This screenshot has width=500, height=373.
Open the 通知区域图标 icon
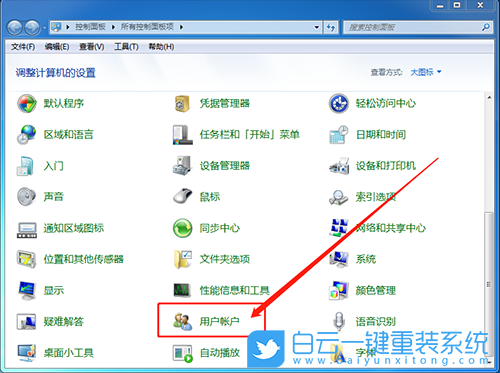tap(27, 230)
